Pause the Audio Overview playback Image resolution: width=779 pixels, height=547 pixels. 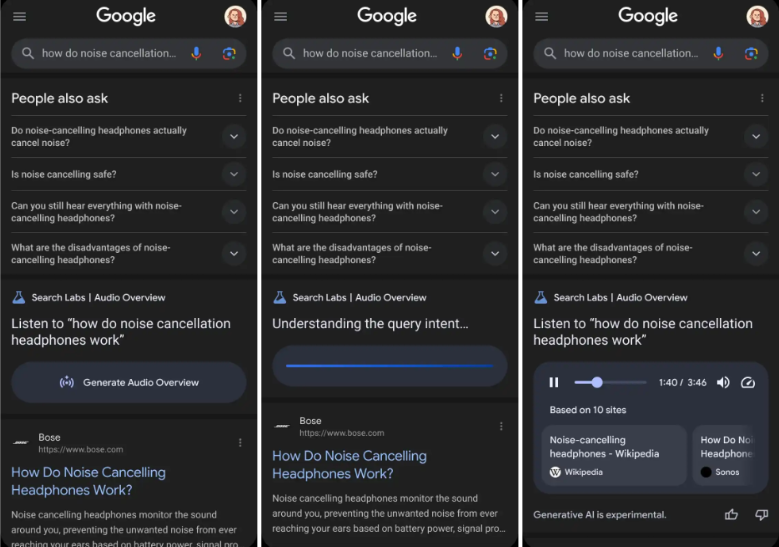553,382
